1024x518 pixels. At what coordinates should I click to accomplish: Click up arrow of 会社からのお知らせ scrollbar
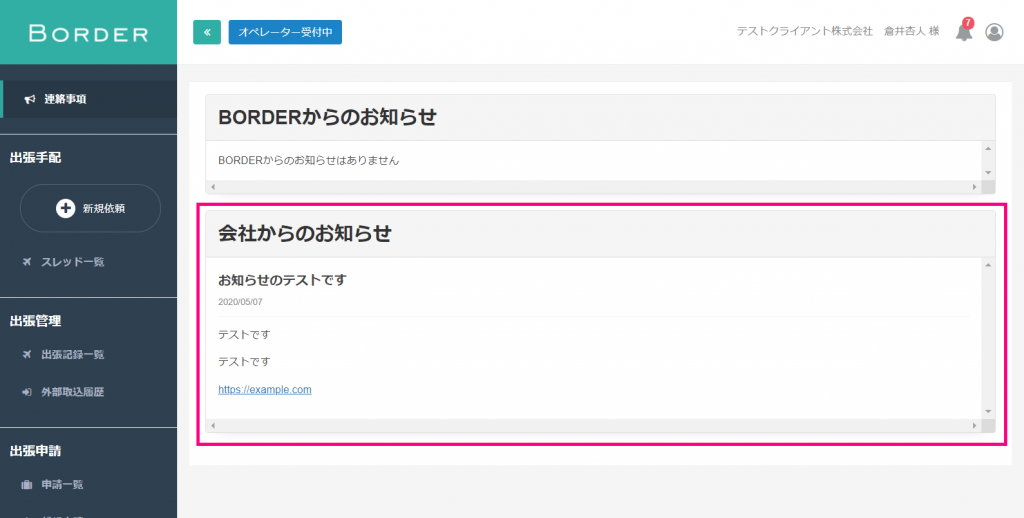coord(988,265)
